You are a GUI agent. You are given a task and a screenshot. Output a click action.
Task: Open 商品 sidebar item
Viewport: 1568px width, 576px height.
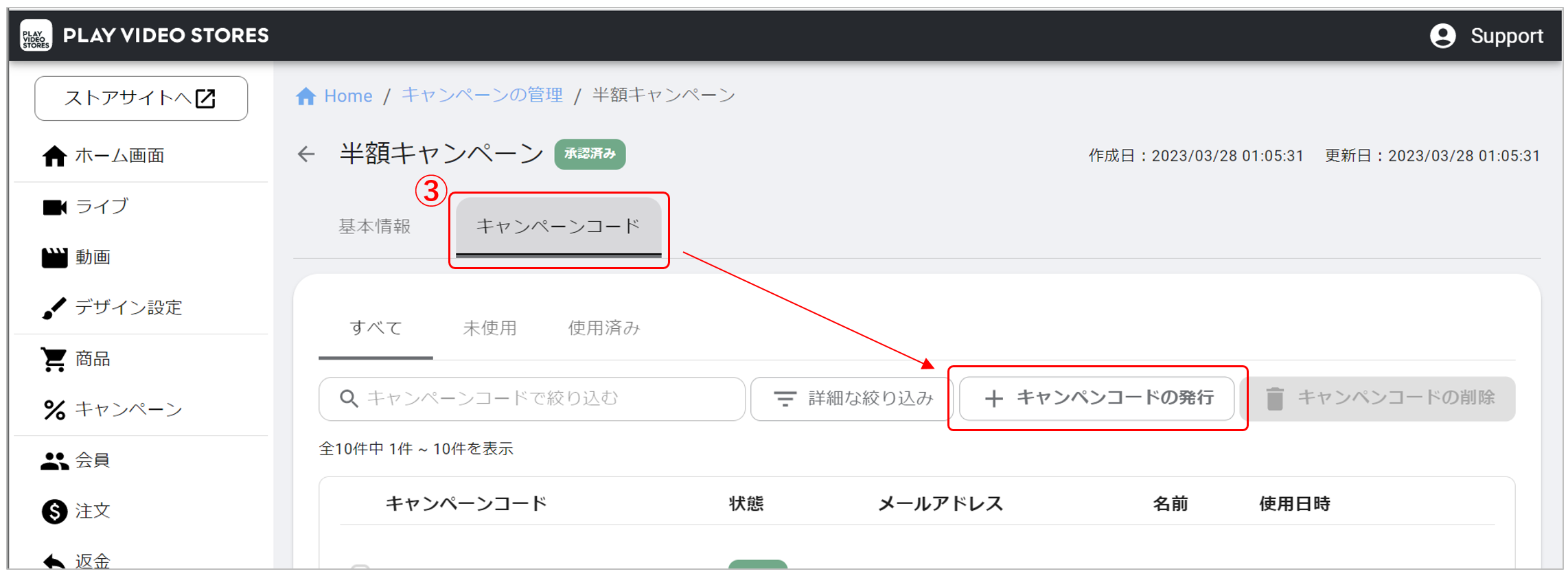[93, 358]
